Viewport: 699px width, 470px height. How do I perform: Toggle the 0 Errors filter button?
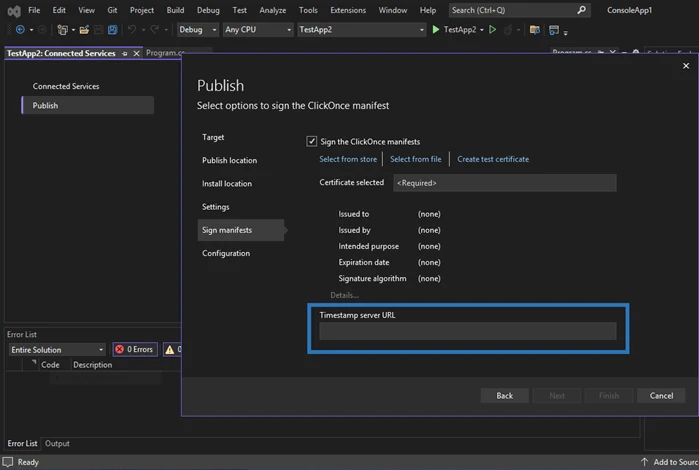pyautogui.click(x=134, y=350)
